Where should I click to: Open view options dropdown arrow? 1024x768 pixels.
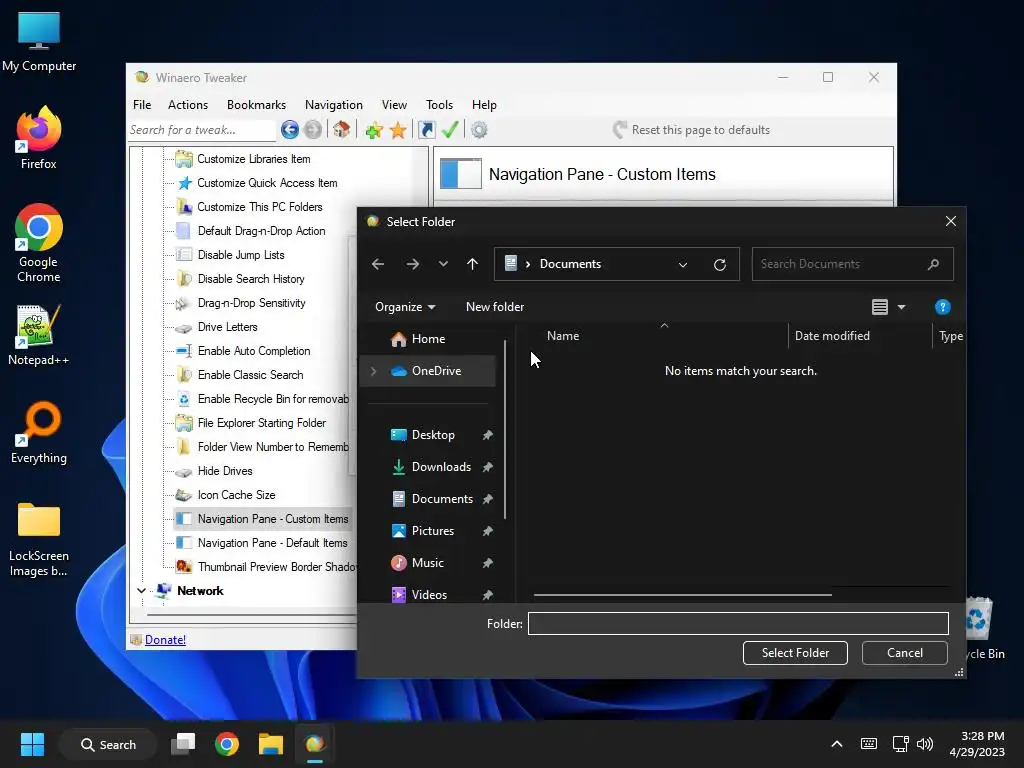pos(901,307)
